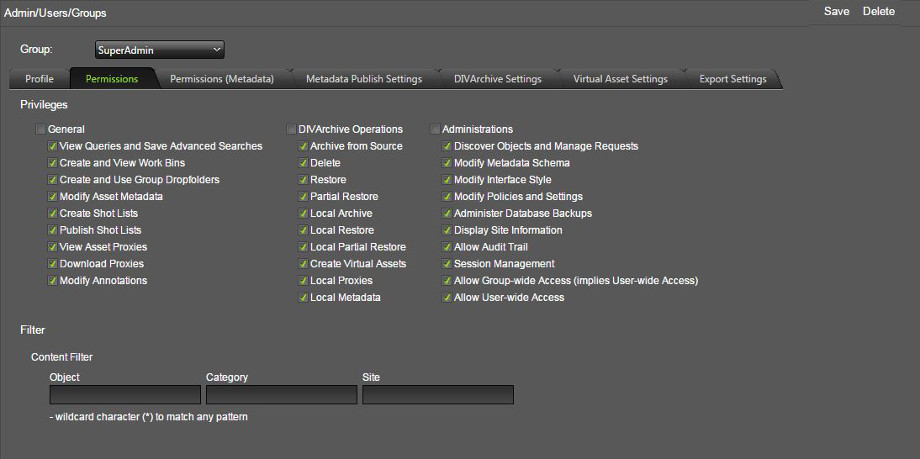Uncheck Modify Asset Metadata privilege
This screenshot has height=459, width=920.
click(53, 197)
